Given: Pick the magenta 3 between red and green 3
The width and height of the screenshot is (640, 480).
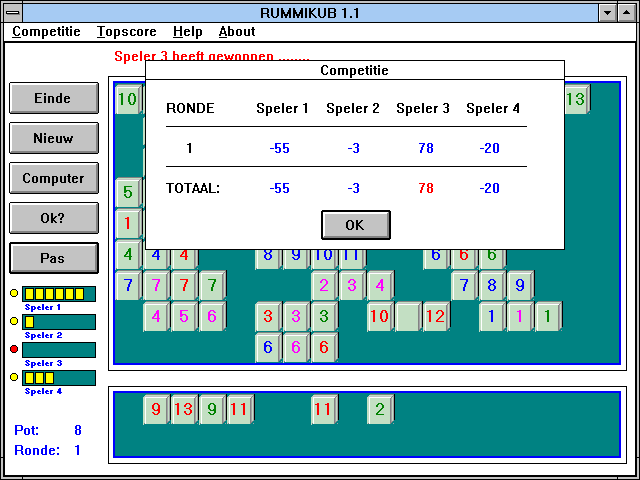Looking at the screenshot, I should coord(297,316).
